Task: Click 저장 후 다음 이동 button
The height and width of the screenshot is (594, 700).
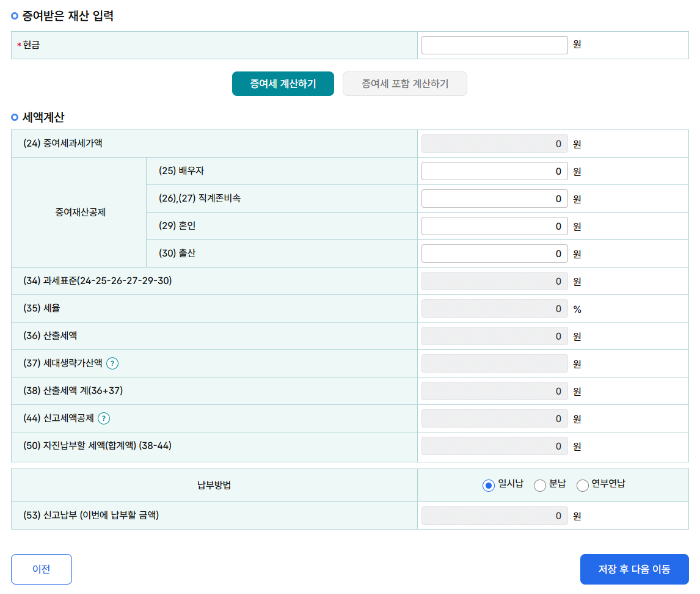Action: click(634, 569)
